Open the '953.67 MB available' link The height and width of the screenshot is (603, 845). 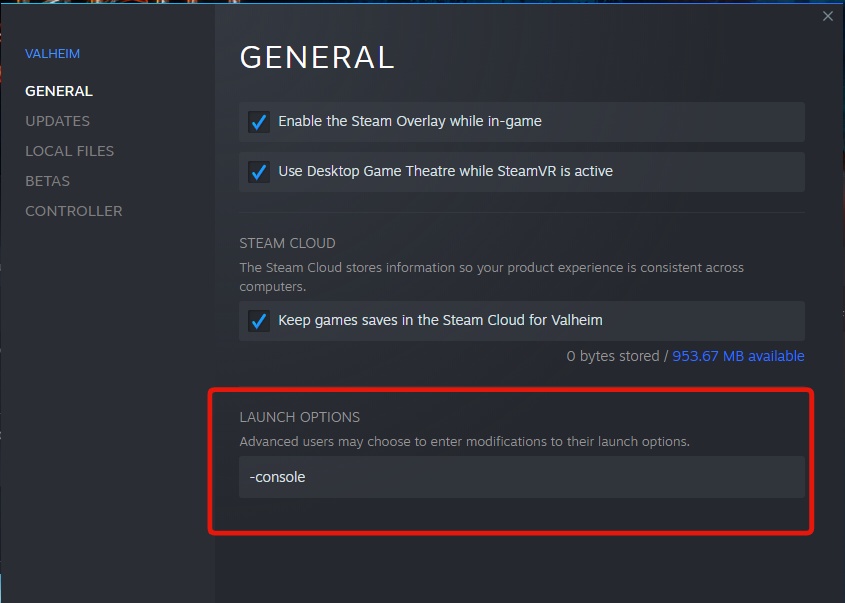pos(738,356)
